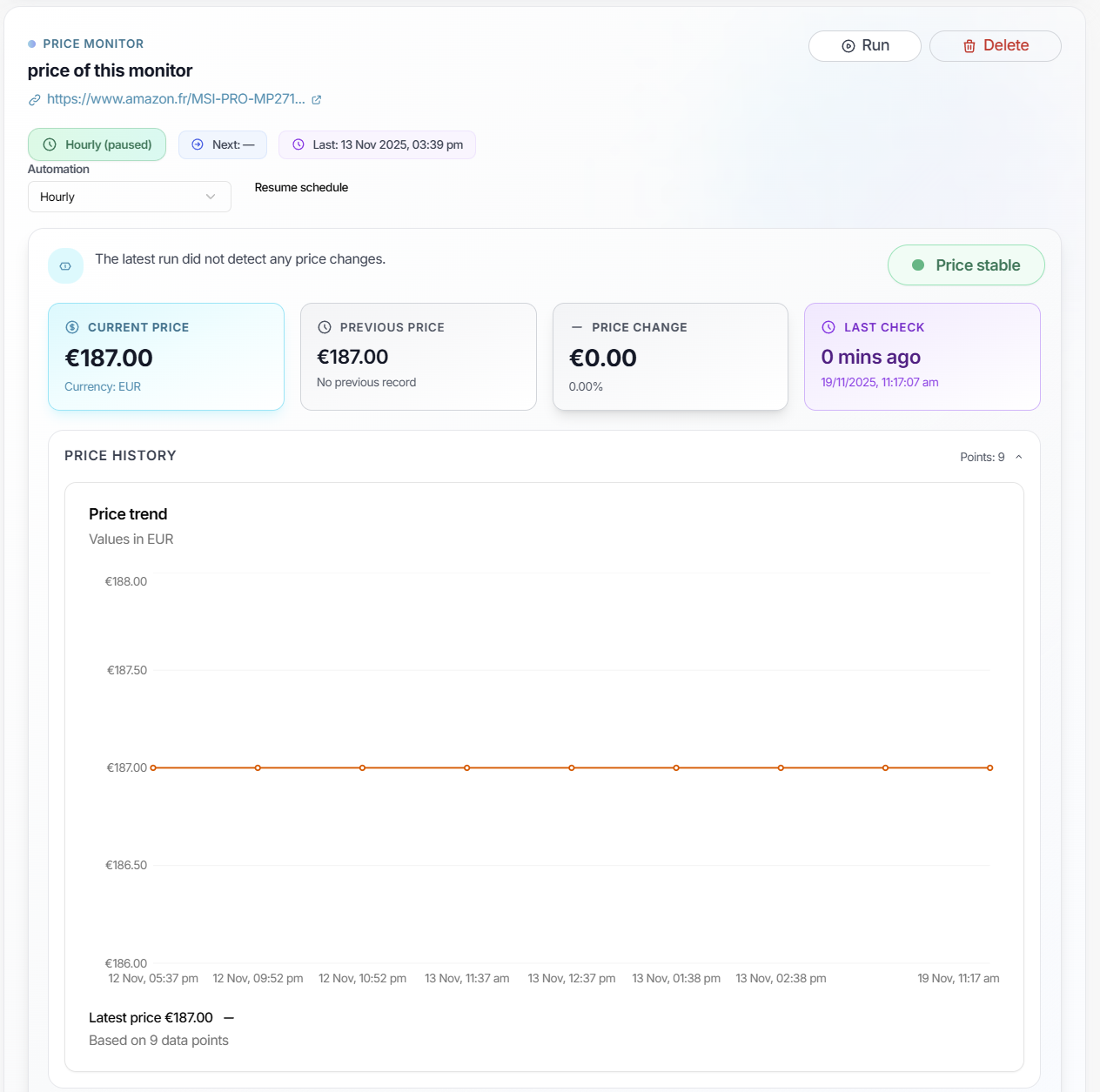Click the eye icon beside the latest run message
Image resolution: width=1100 pixels, height=1092 pixels.
65,265
